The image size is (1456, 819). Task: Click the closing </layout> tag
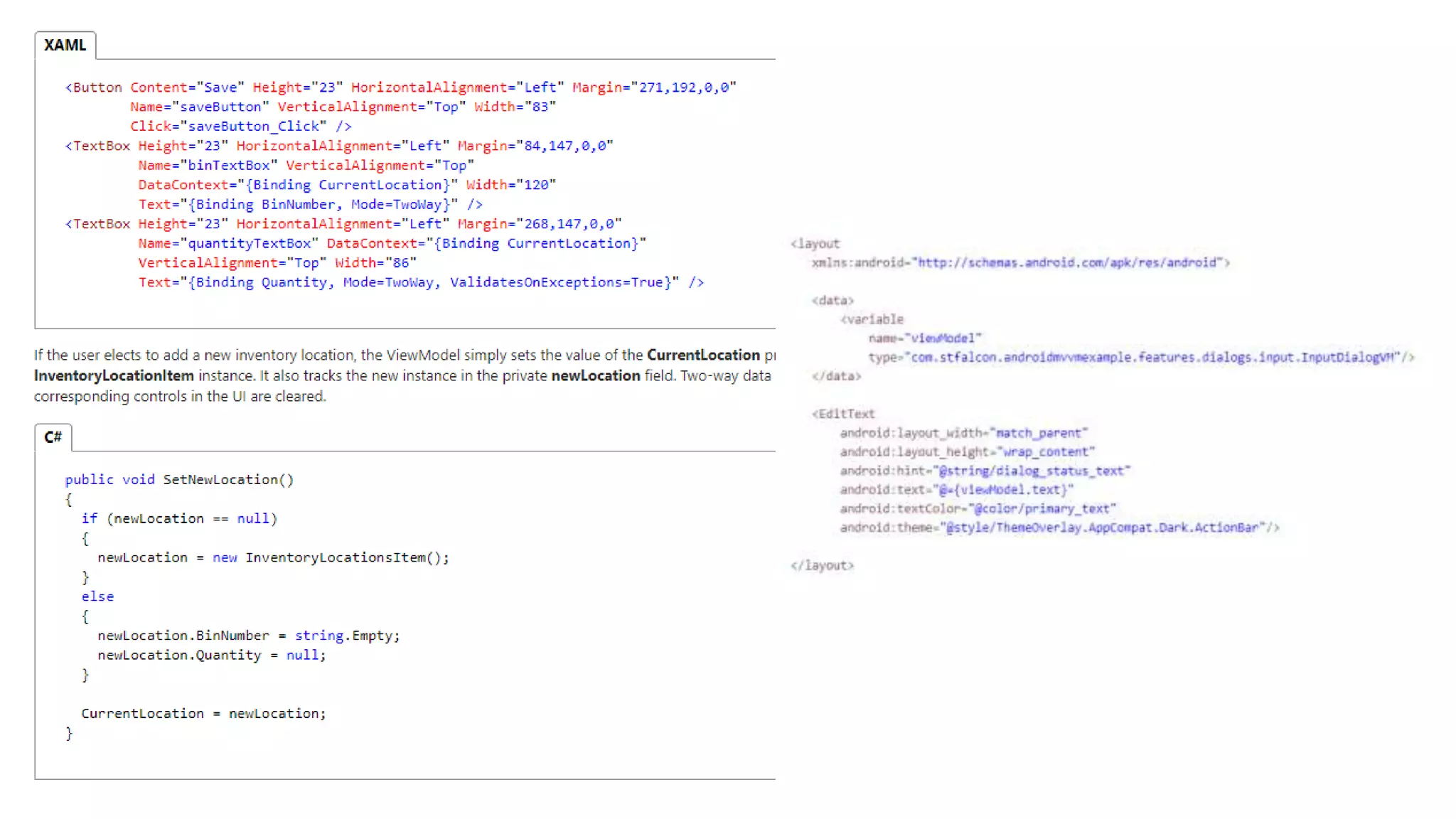click(822, 566)
